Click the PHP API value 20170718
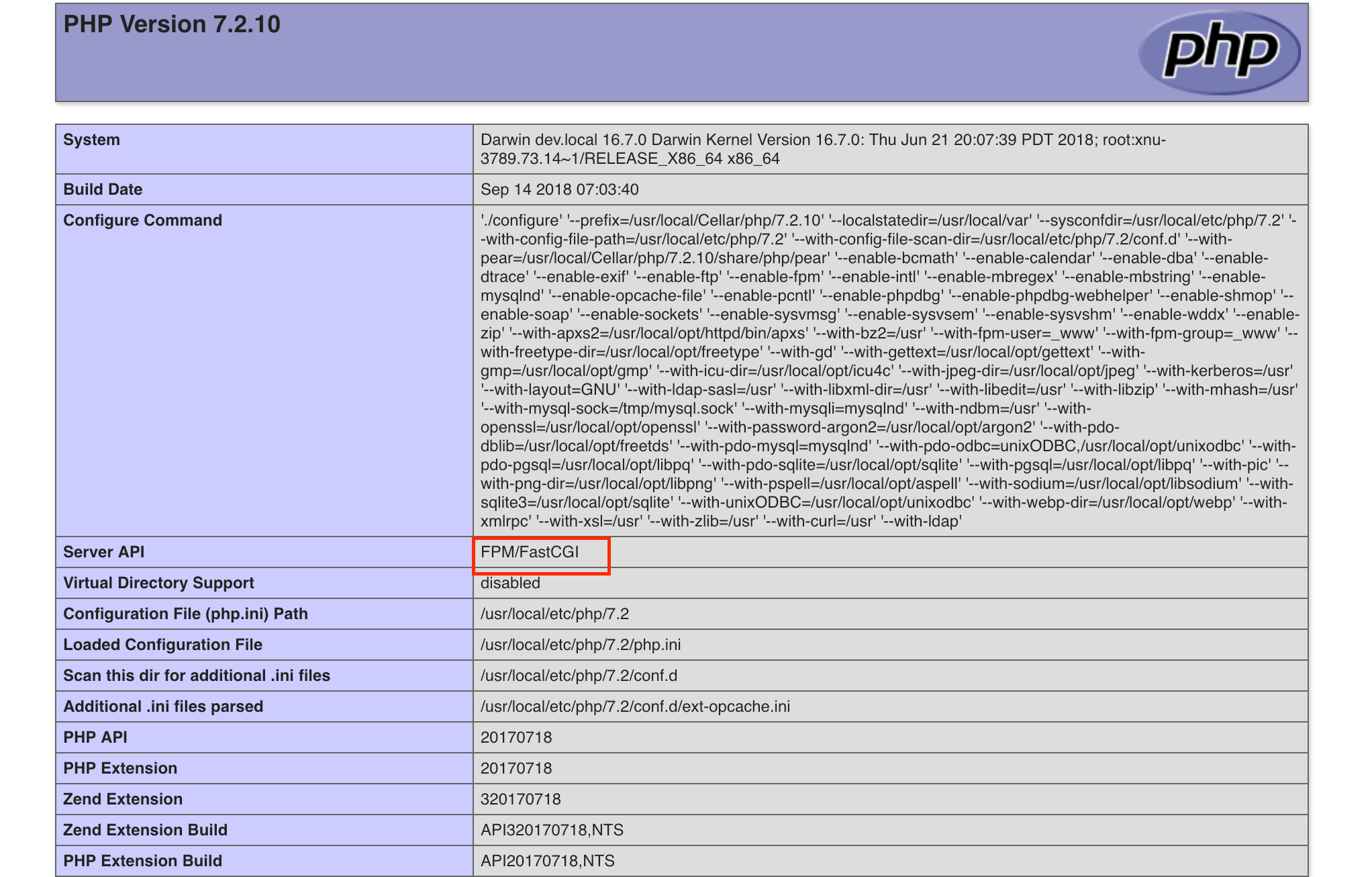Viewport: 1372px width, 877px height. pos(516,737)
